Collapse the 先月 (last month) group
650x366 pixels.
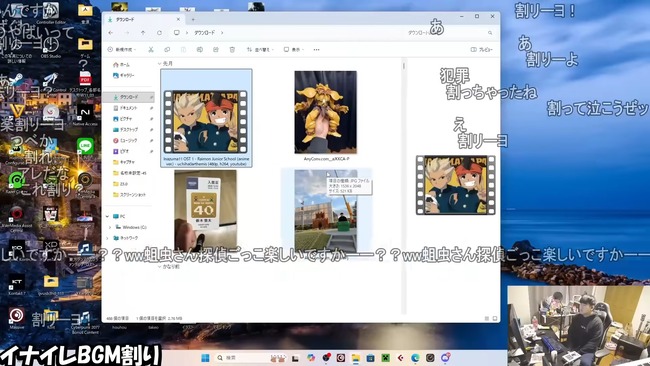[160, 63]
